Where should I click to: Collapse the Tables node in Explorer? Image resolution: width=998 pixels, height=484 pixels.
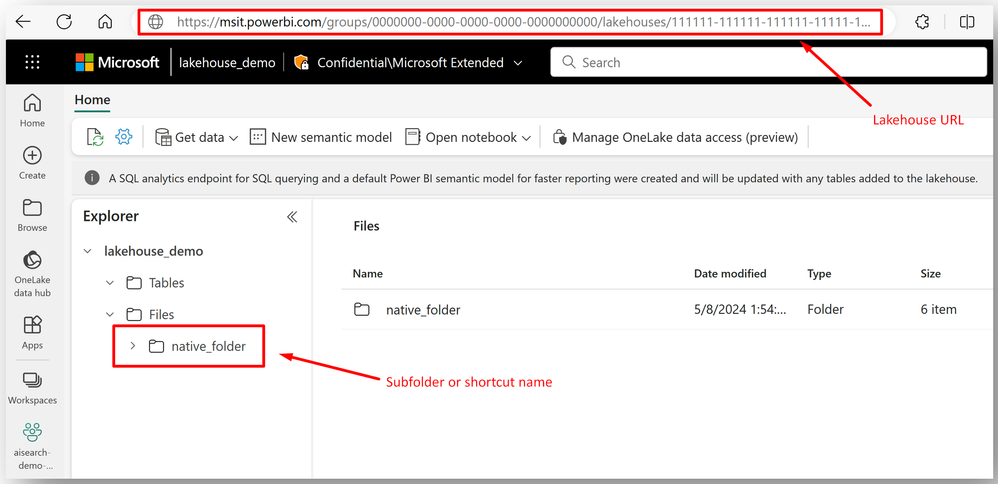110,283
